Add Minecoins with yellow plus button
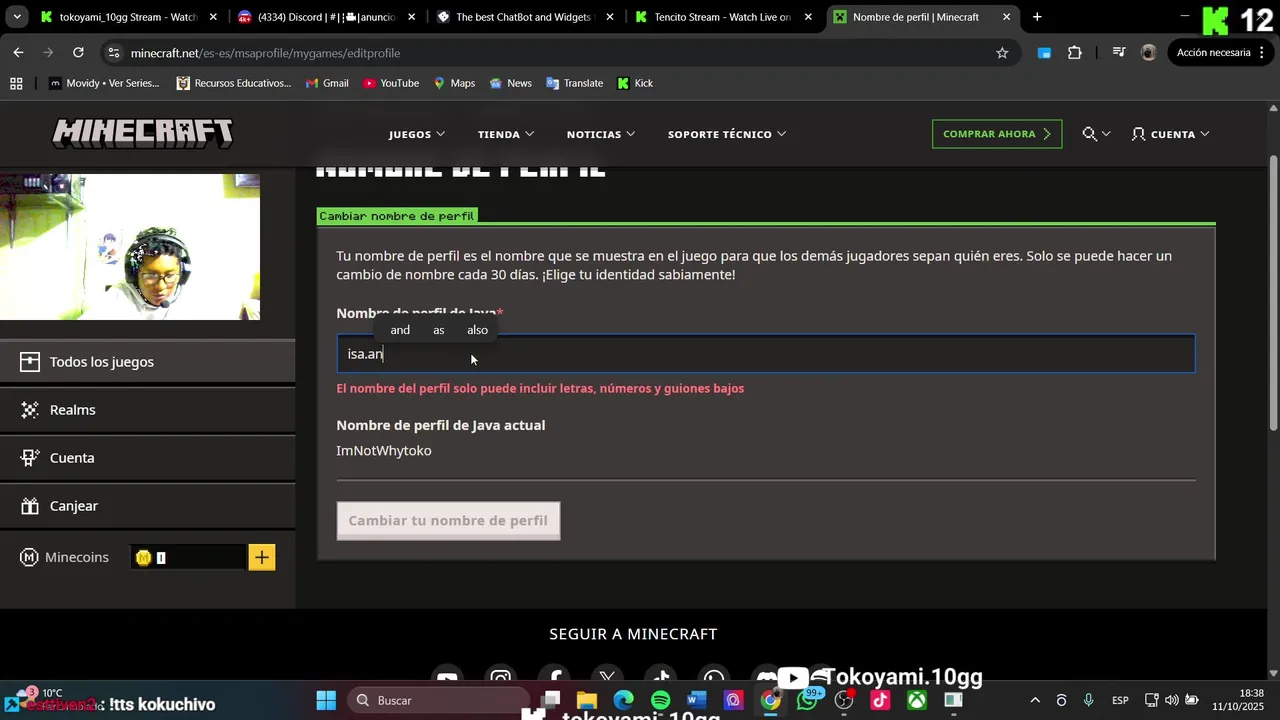This screenshot has width=1280, height=720. 262,558
